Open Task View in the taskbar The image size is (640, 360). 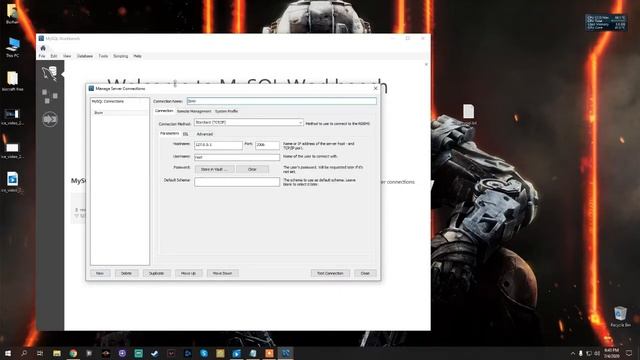tap(40, 353)
